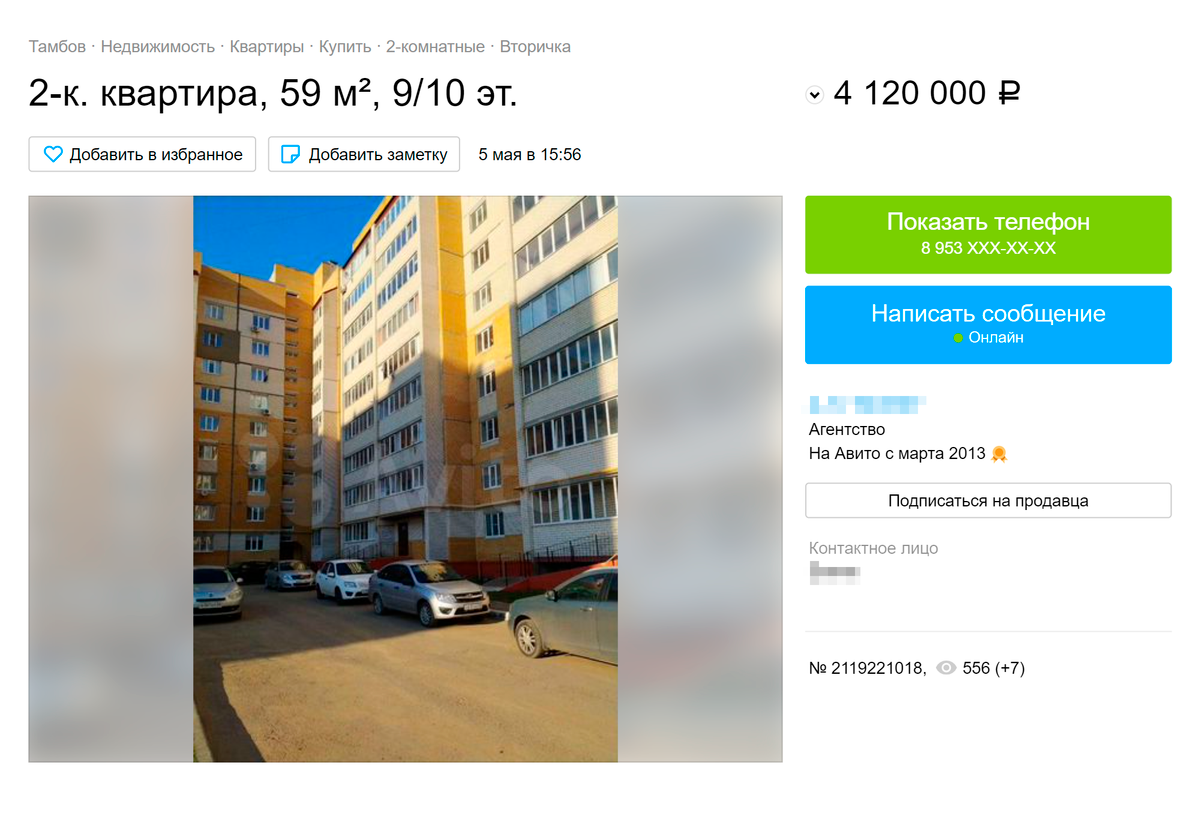The height and width of the screenshot is (816, 1200).
Task: Navigate to Вторичка breadcrumb
Action: pyautogui.click(x=535, y=47)
